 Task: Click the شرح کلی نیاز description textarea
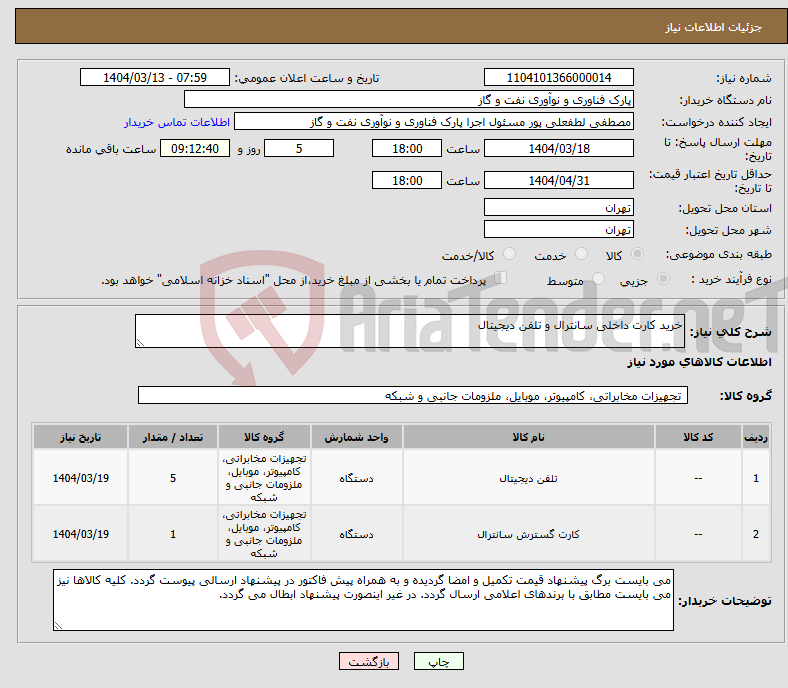coord(410,331)
